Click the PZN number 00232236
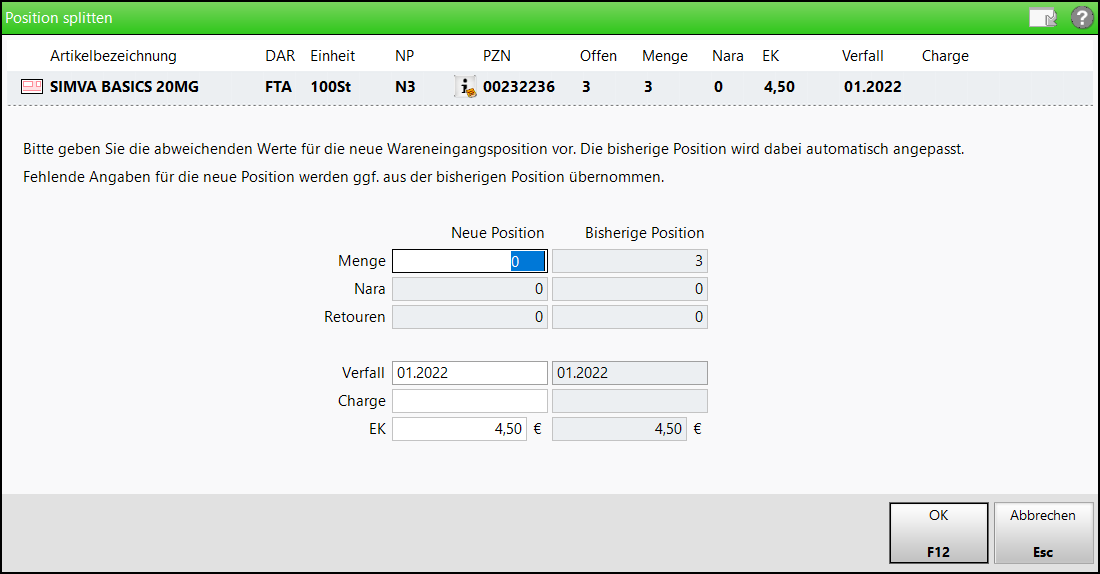 point(519,87)
